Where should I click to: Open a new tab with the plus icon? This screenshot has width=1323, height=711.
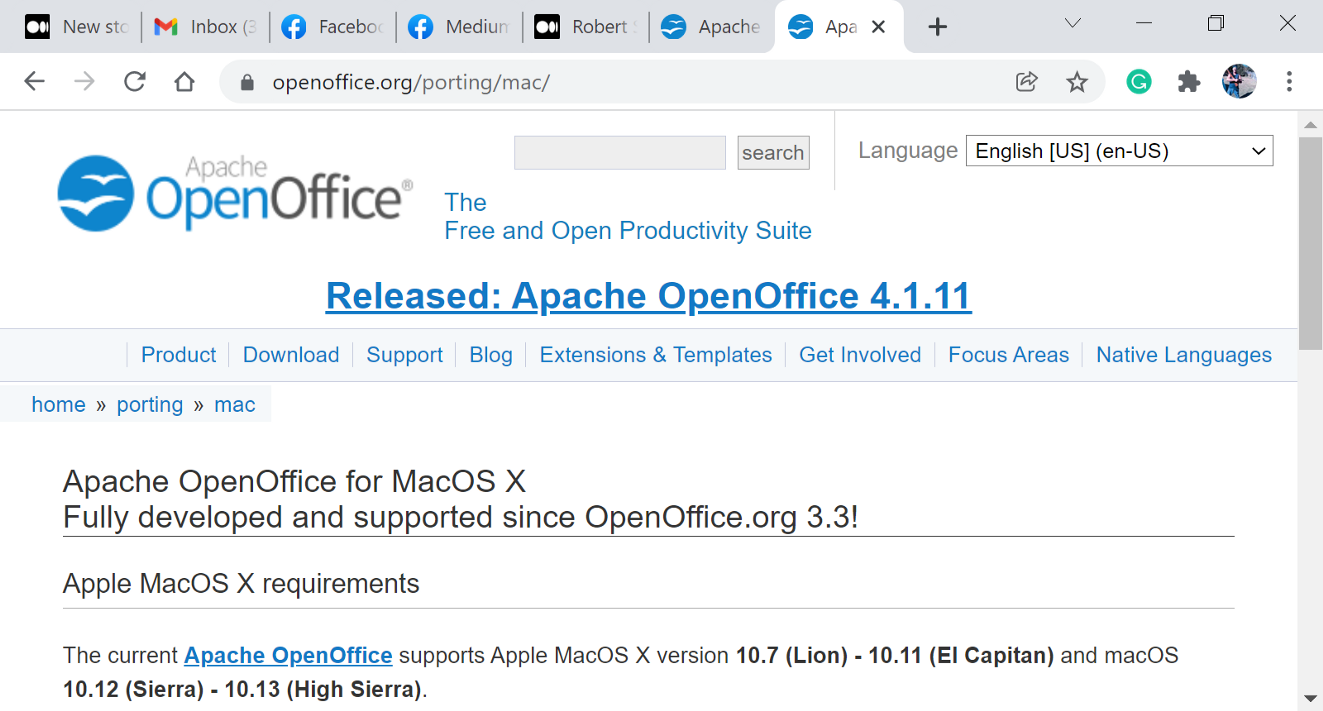(x=937, y=27)
